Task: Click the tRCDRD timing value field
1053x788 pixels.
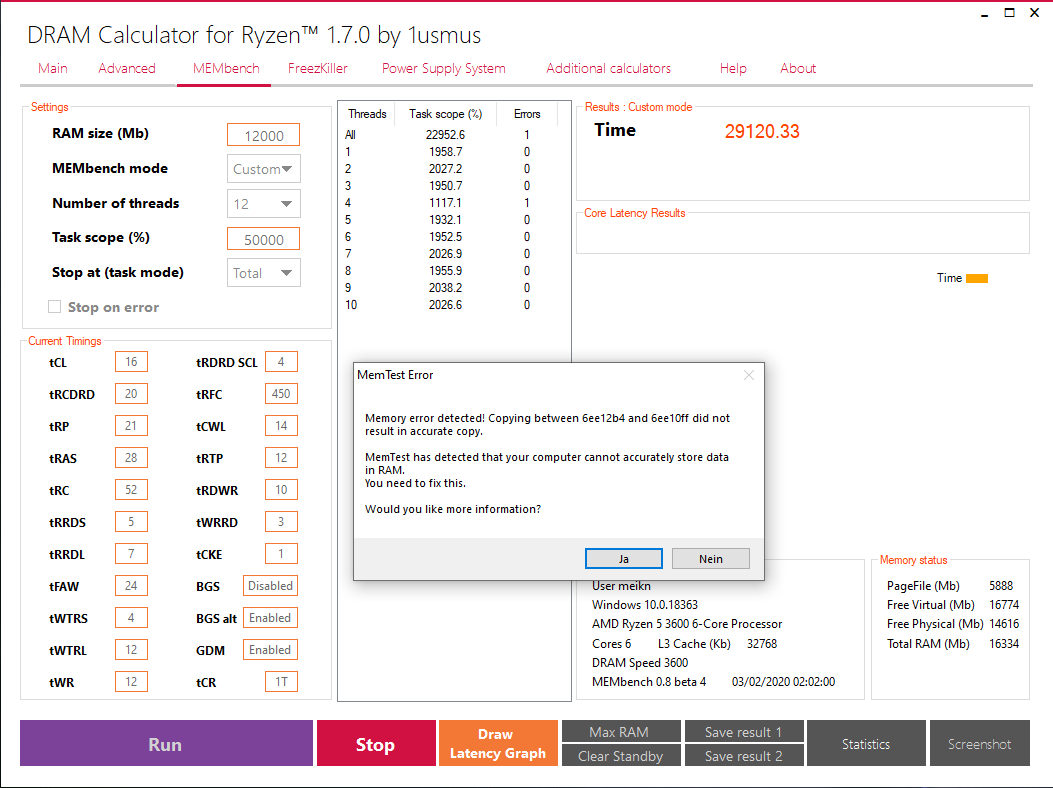Action: (131, 394)
